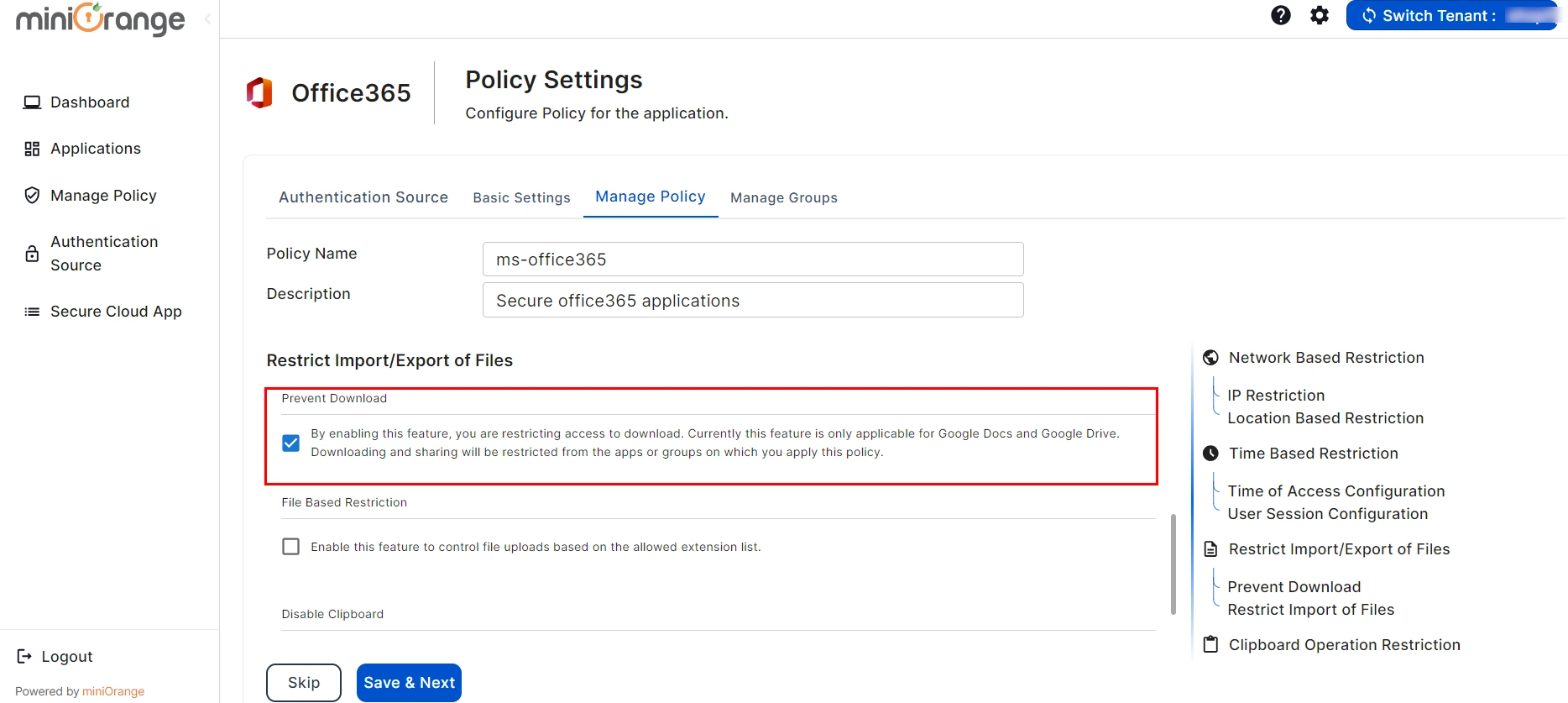Click the miniOrange logo
Viewport: 1568px width, 703px height.
pyautogui.click(x=101, y=18)
